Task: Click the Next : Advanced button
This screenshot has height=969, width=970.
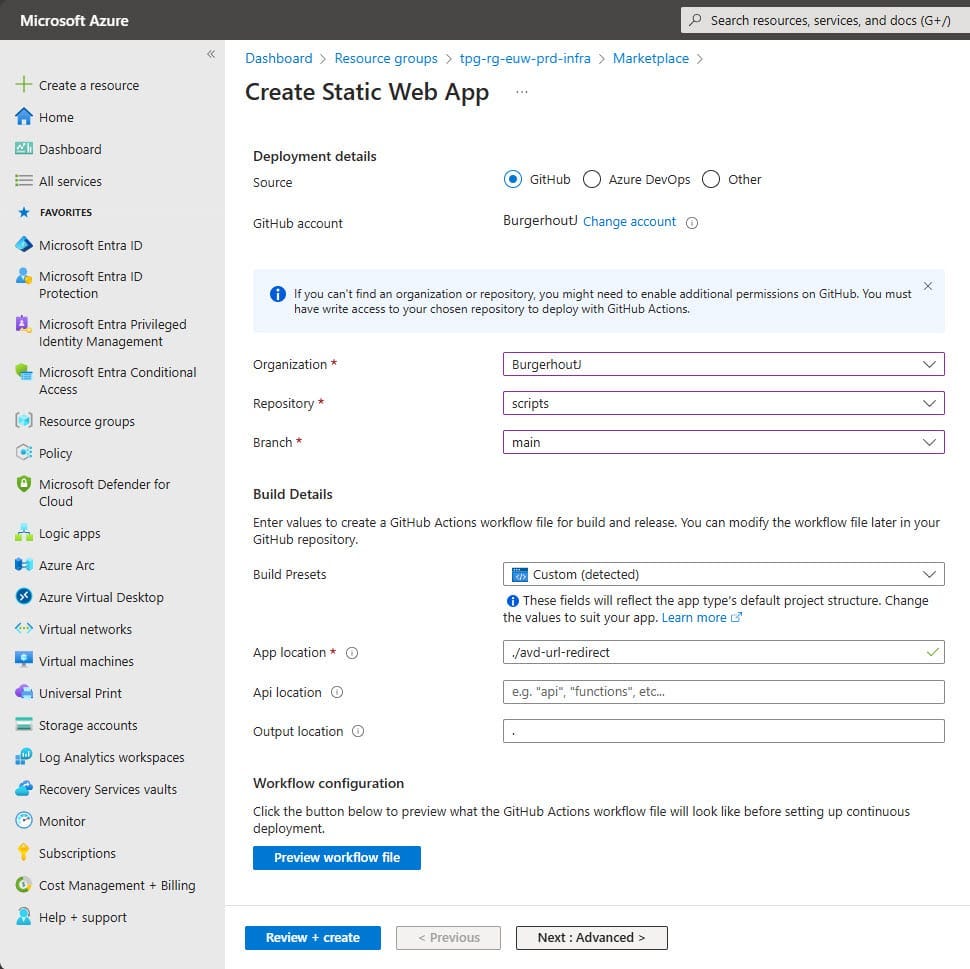Action: pos(591,937)
